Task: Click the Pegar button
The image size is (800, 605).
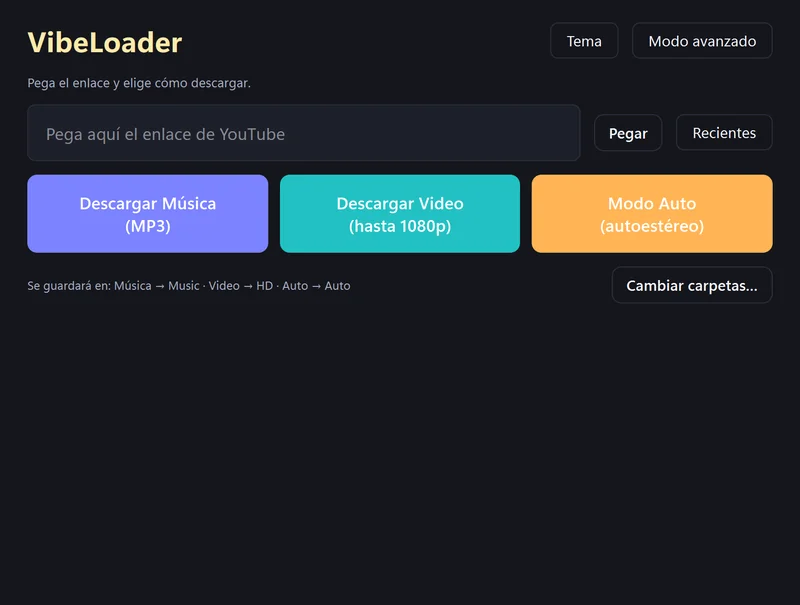Action: [x=628, y=133]
